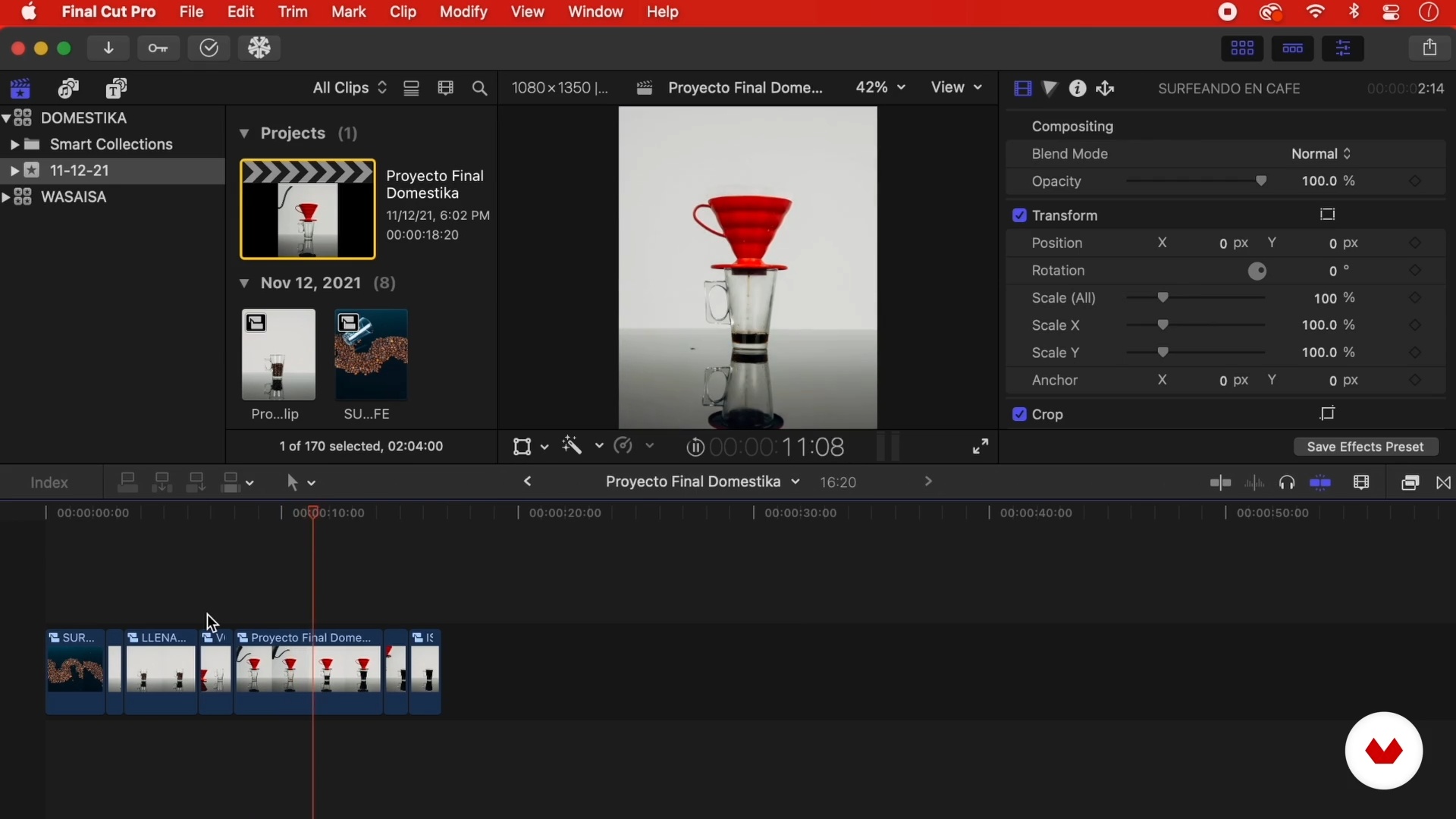The image size is (1456, 819).
Task: Open the 42% viewer zoom dropdown
Action: 880,88
